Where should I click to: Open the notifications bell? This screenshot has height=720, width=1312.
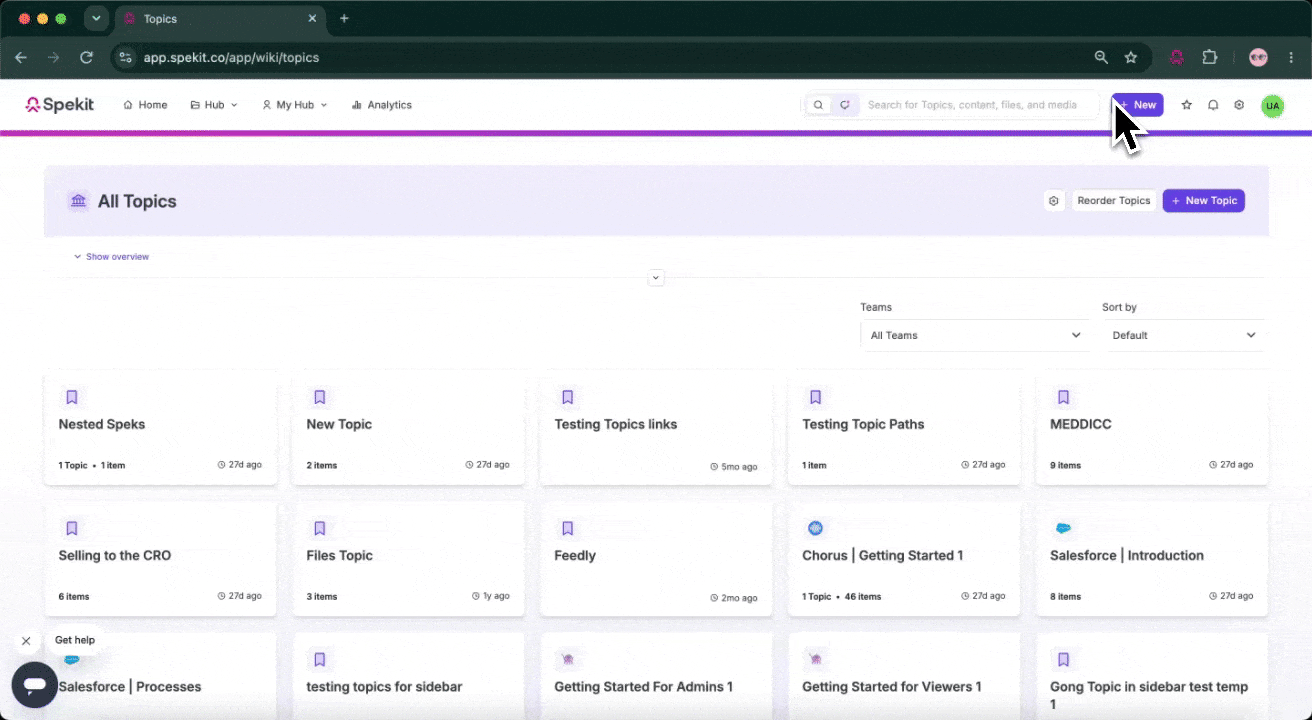1213,105
